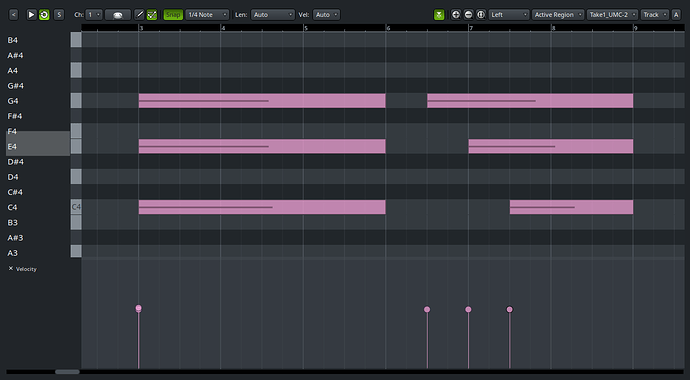Click bar 3 on the ruler
This screenshot has width=690, height=380.
pyautogui.click(x=141, y=28)
